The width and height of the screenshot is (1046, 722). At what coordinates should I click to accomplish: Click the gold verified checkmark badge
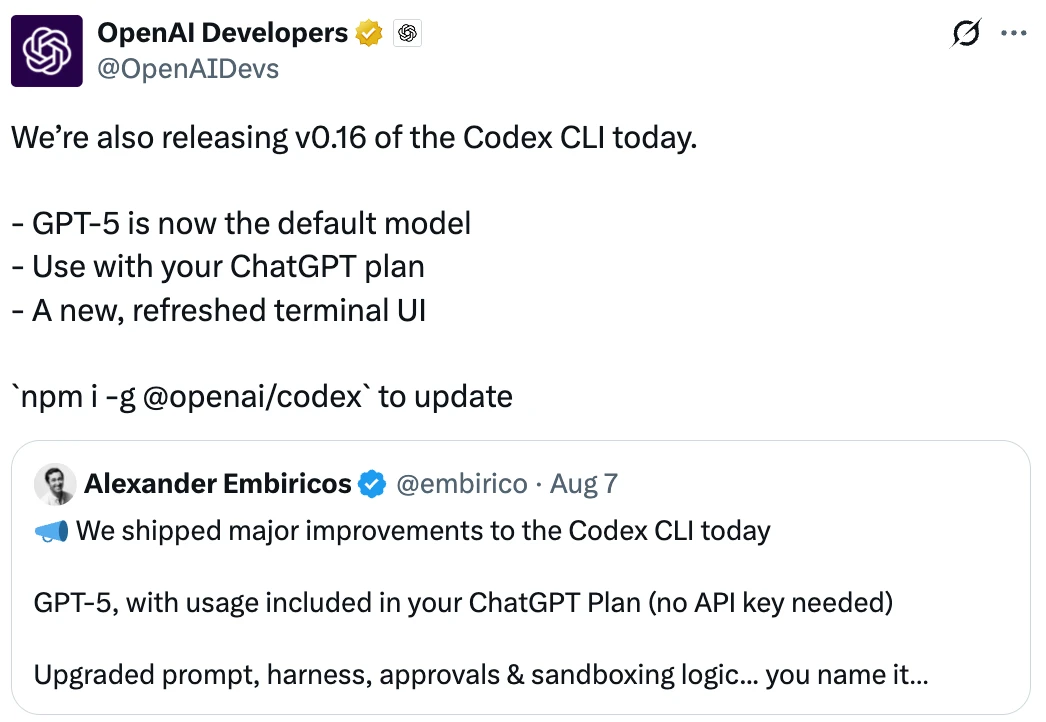(369, 33)
